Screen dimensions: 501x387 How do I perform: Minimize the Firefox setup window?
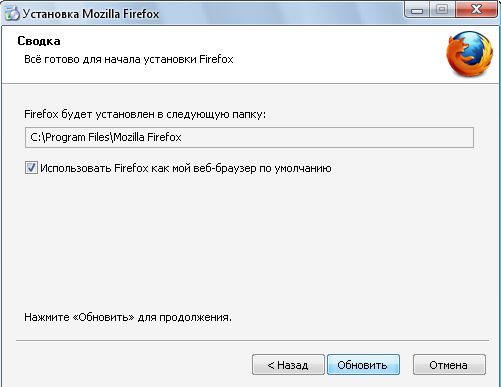417,10
